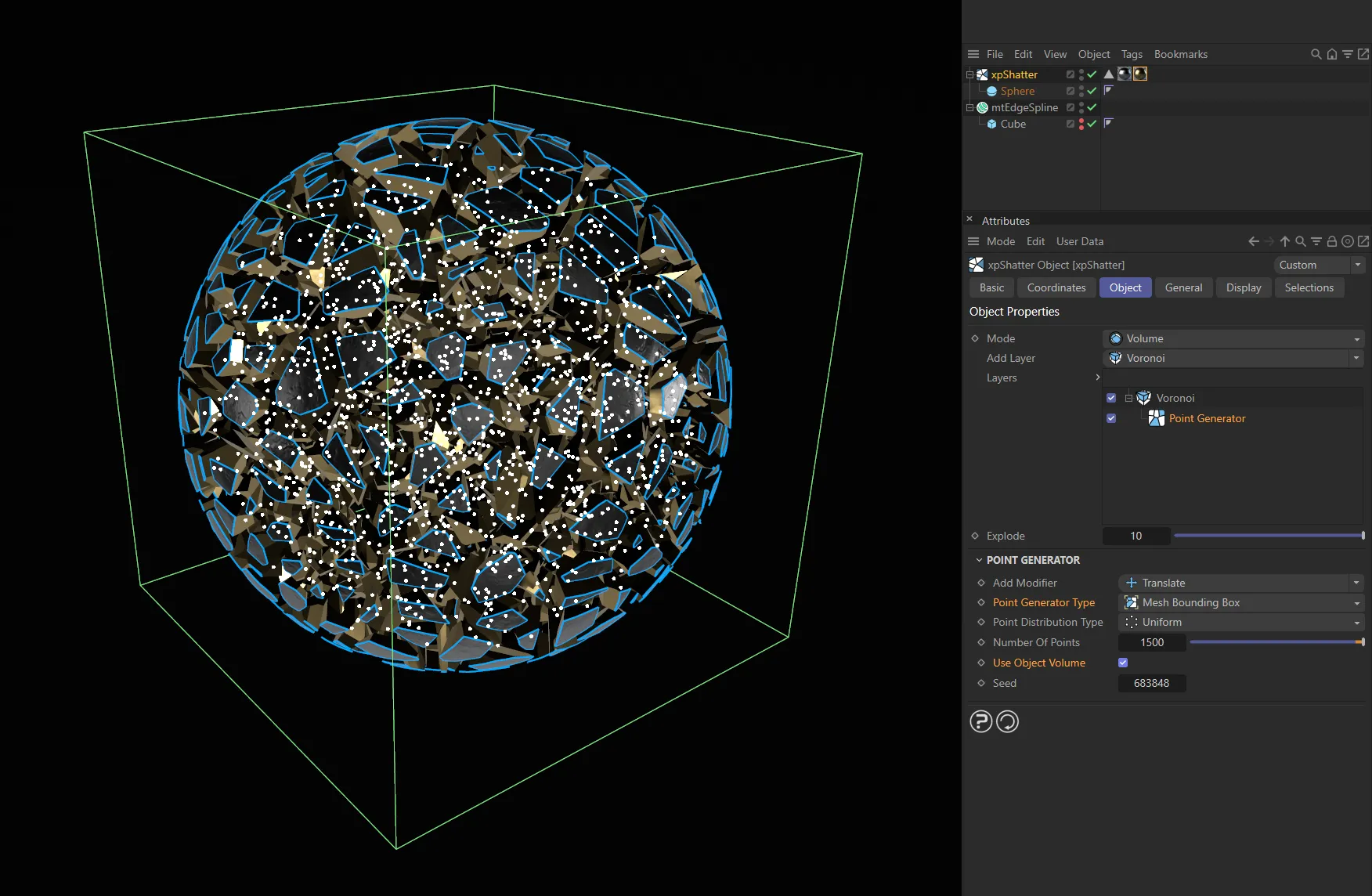Click the xpShatter object icon
This screenshot has width=1372, height=896.
click(981, 75)
